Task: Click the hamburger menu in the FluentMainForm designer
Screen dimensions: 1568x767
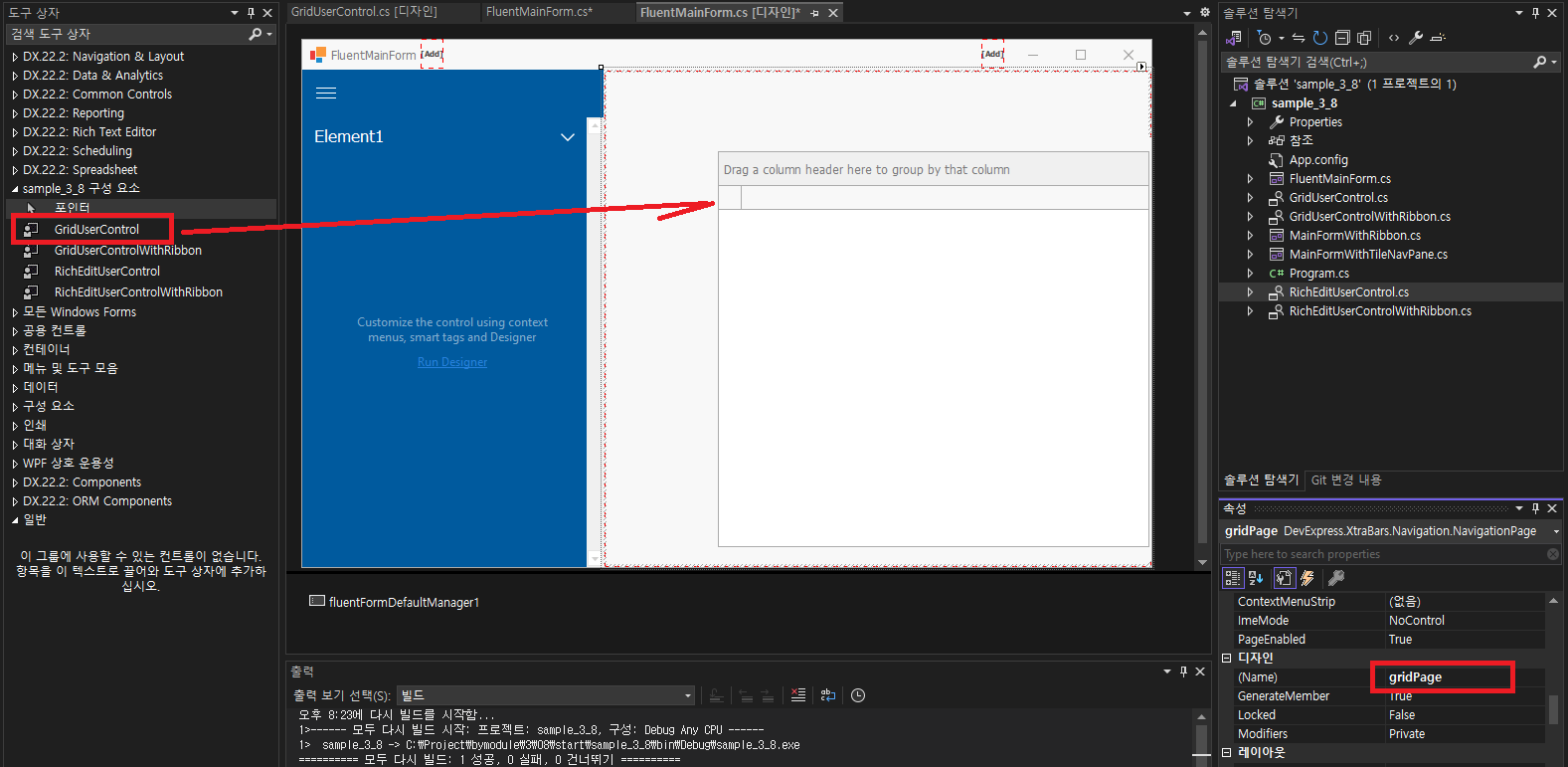Action: [326, 94]
